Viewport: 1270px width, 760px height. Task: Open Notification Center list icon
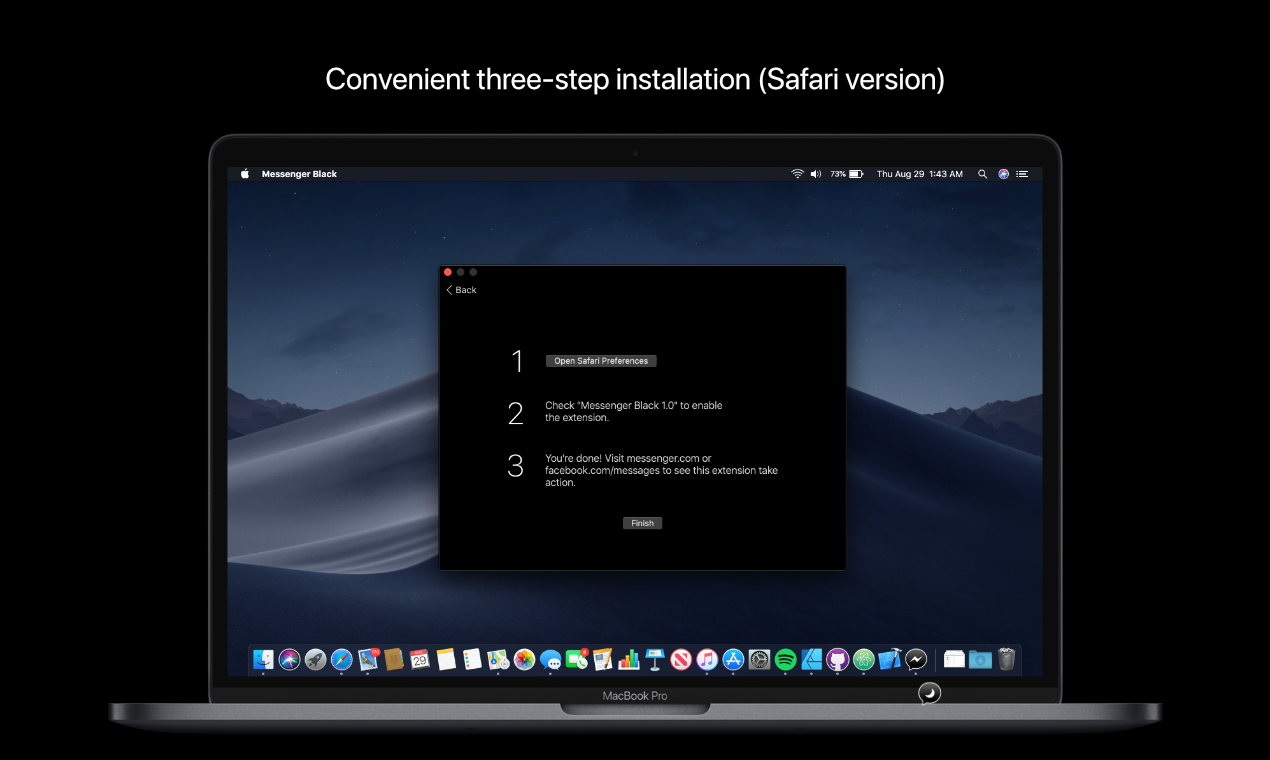click(x=1022, y=174)
